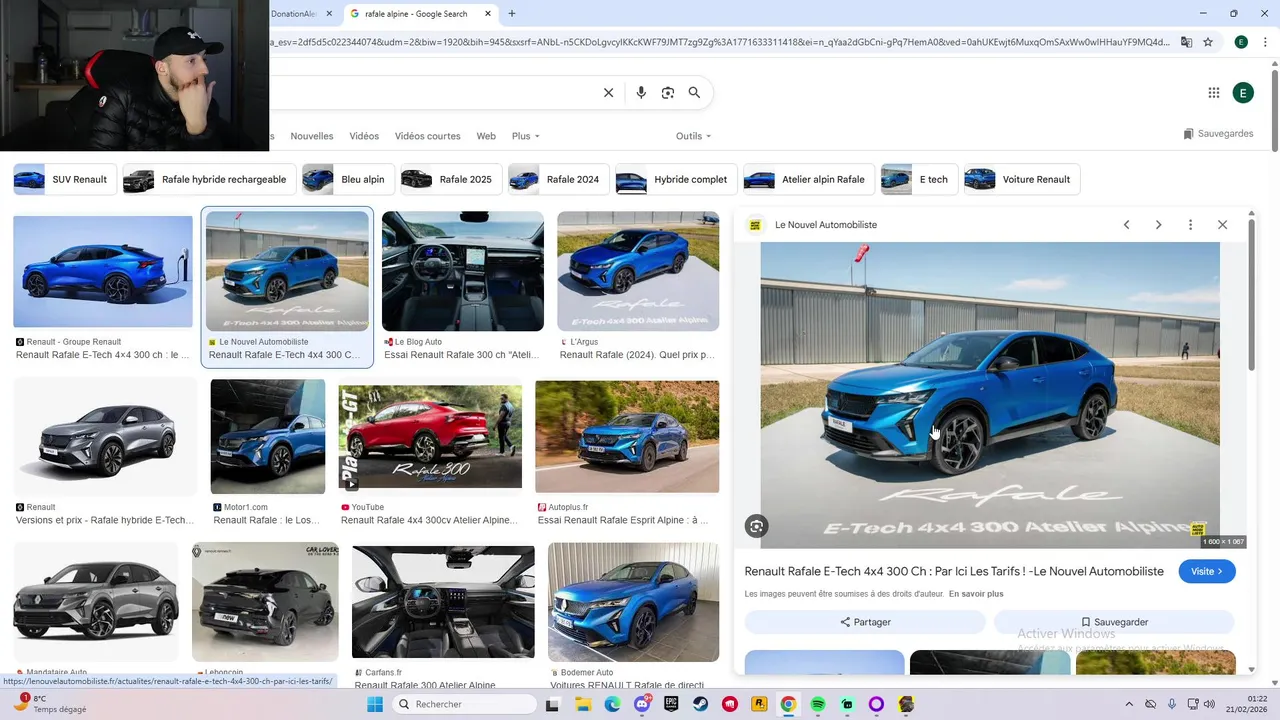The width and height of the screenshot is (1280, 720).
Task: Bookmark this page with the star icon
Action: [x=1208, y=42]
